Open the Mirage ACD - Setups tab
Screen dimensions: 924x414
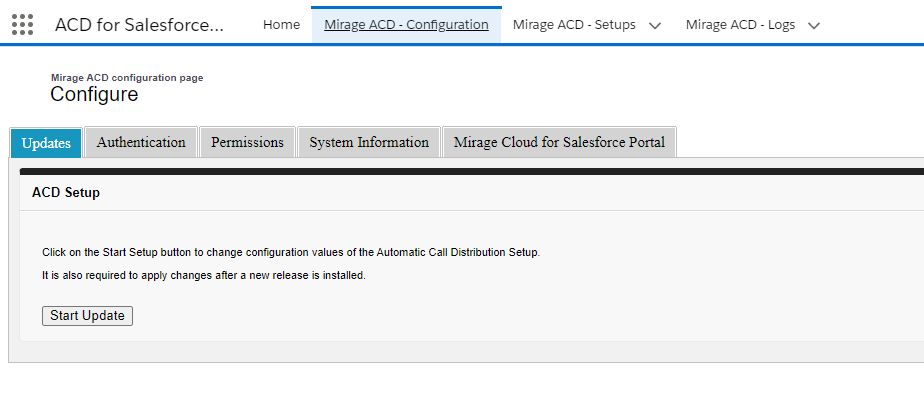pyautogui.click(x=574, y=25)
